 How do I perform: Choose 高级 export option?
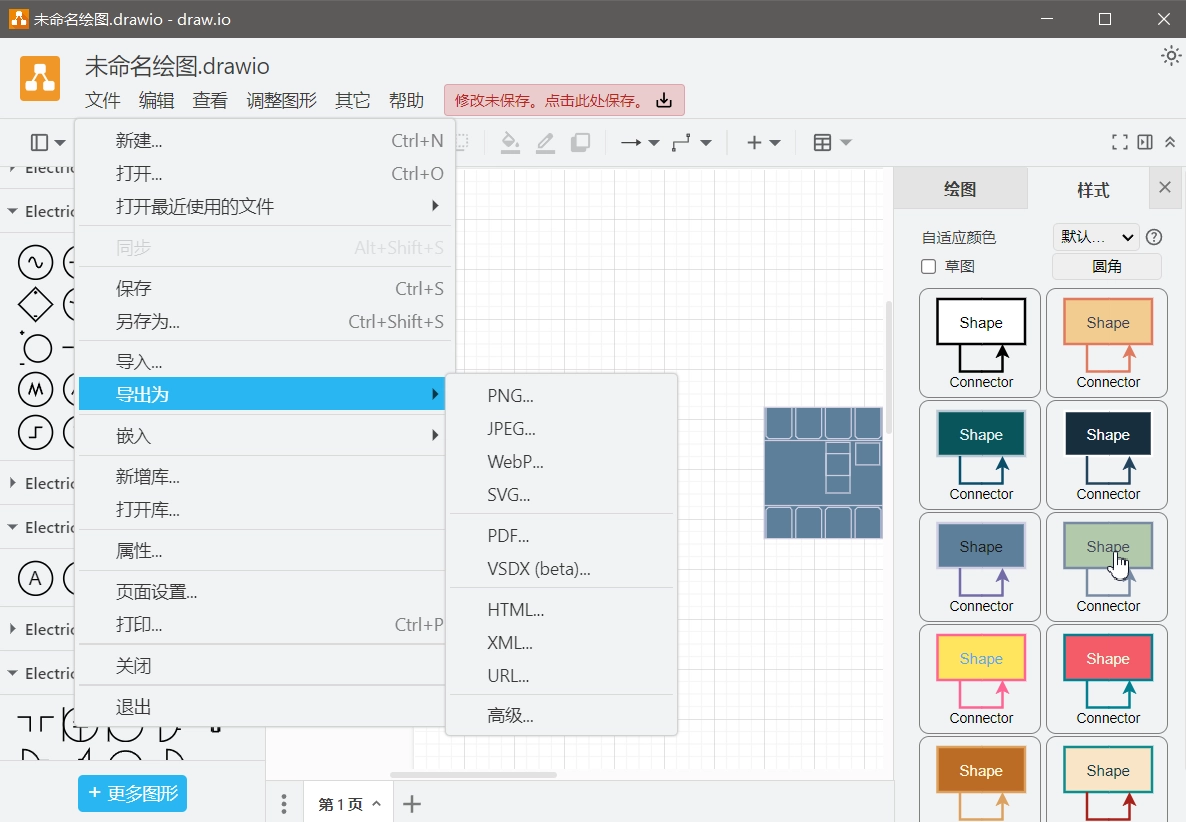click(561, 715)
